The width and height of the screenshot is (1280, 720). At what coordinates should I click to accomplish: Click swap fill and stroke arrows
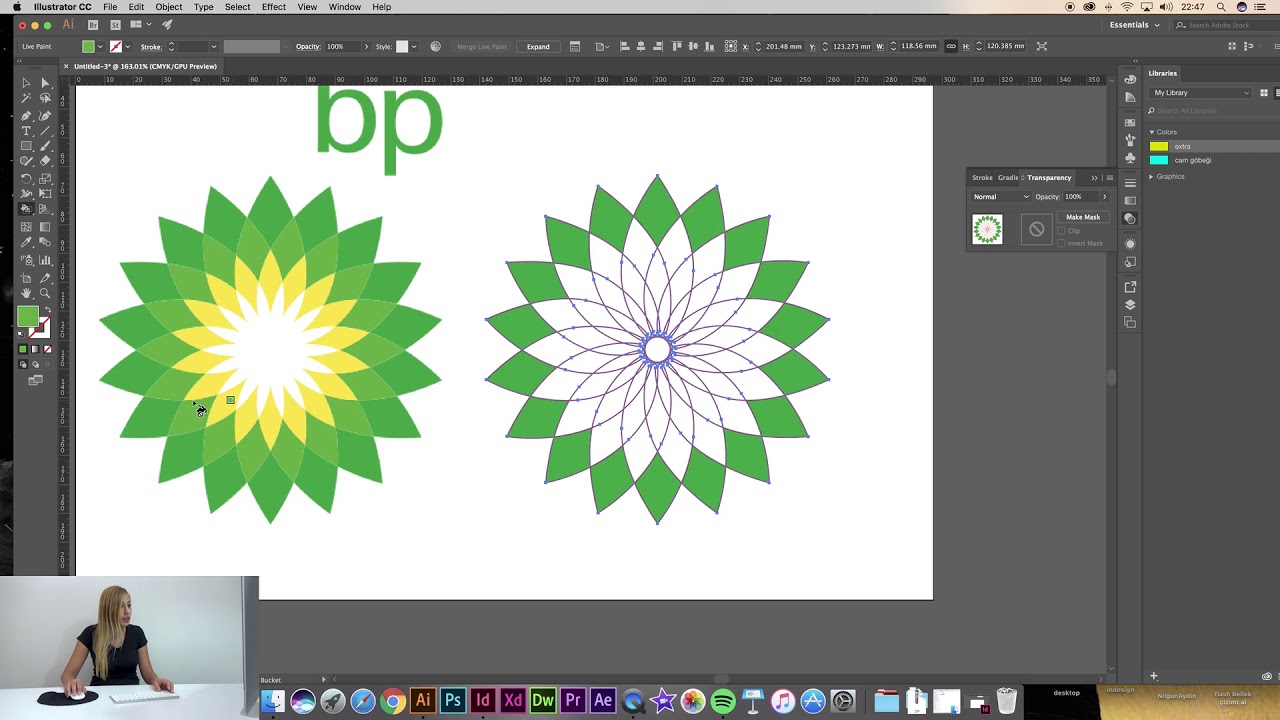tap(48, 309)
